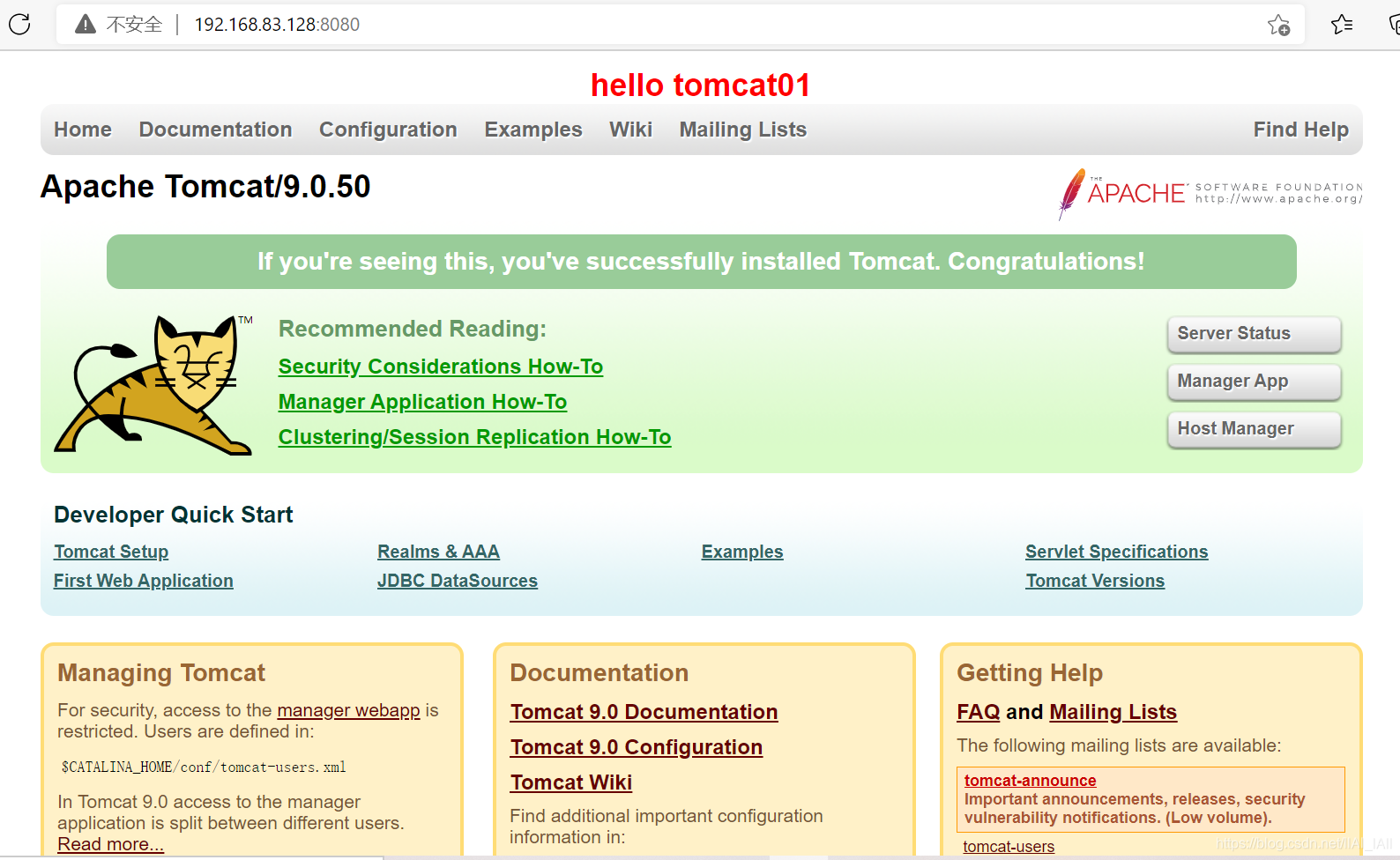The image size is (1400, 860).
Task: Open Wiki from the nav bar
Action: coord(631,130)
